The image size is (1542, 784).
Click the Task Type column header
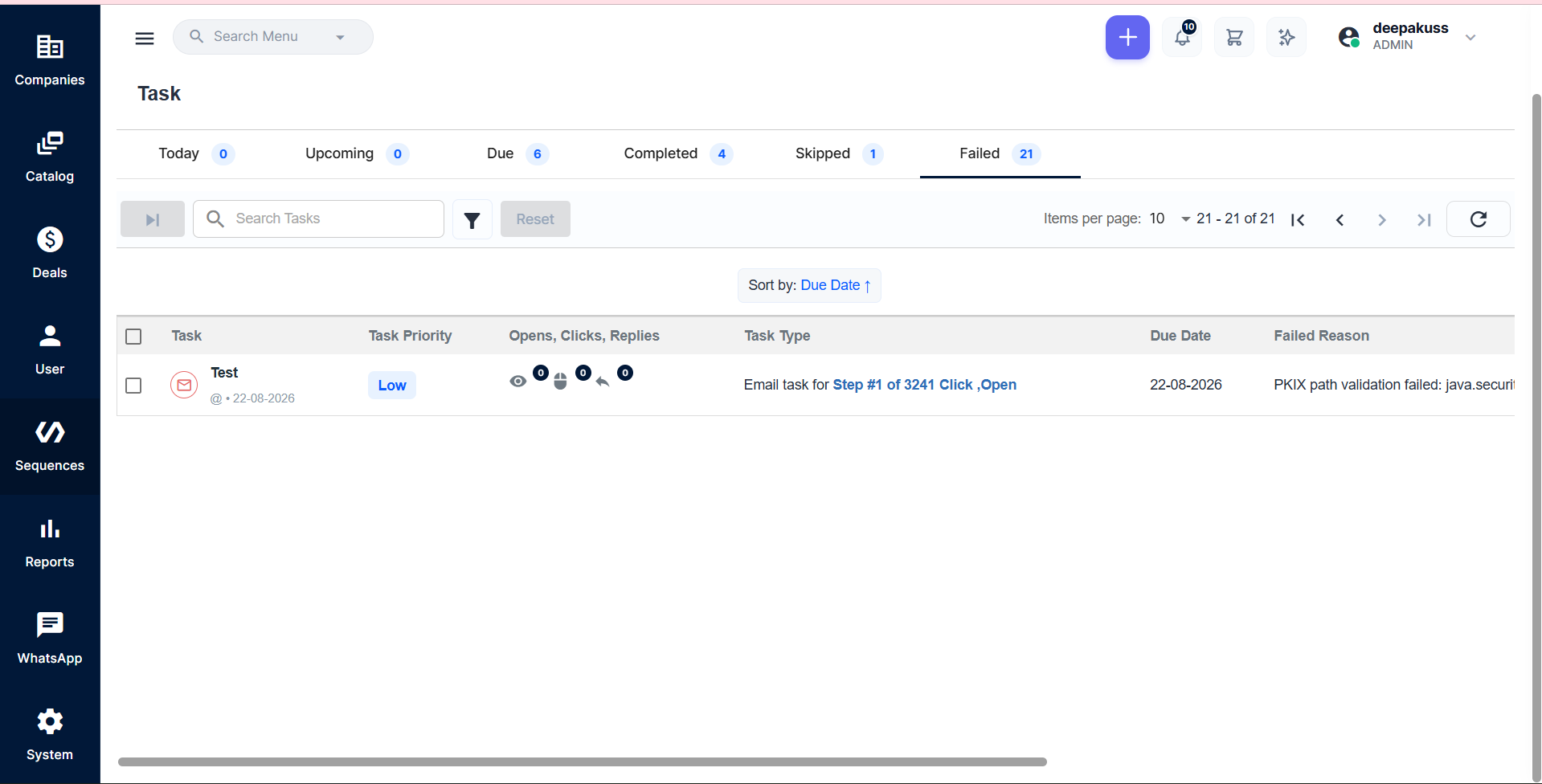(777, 336)
